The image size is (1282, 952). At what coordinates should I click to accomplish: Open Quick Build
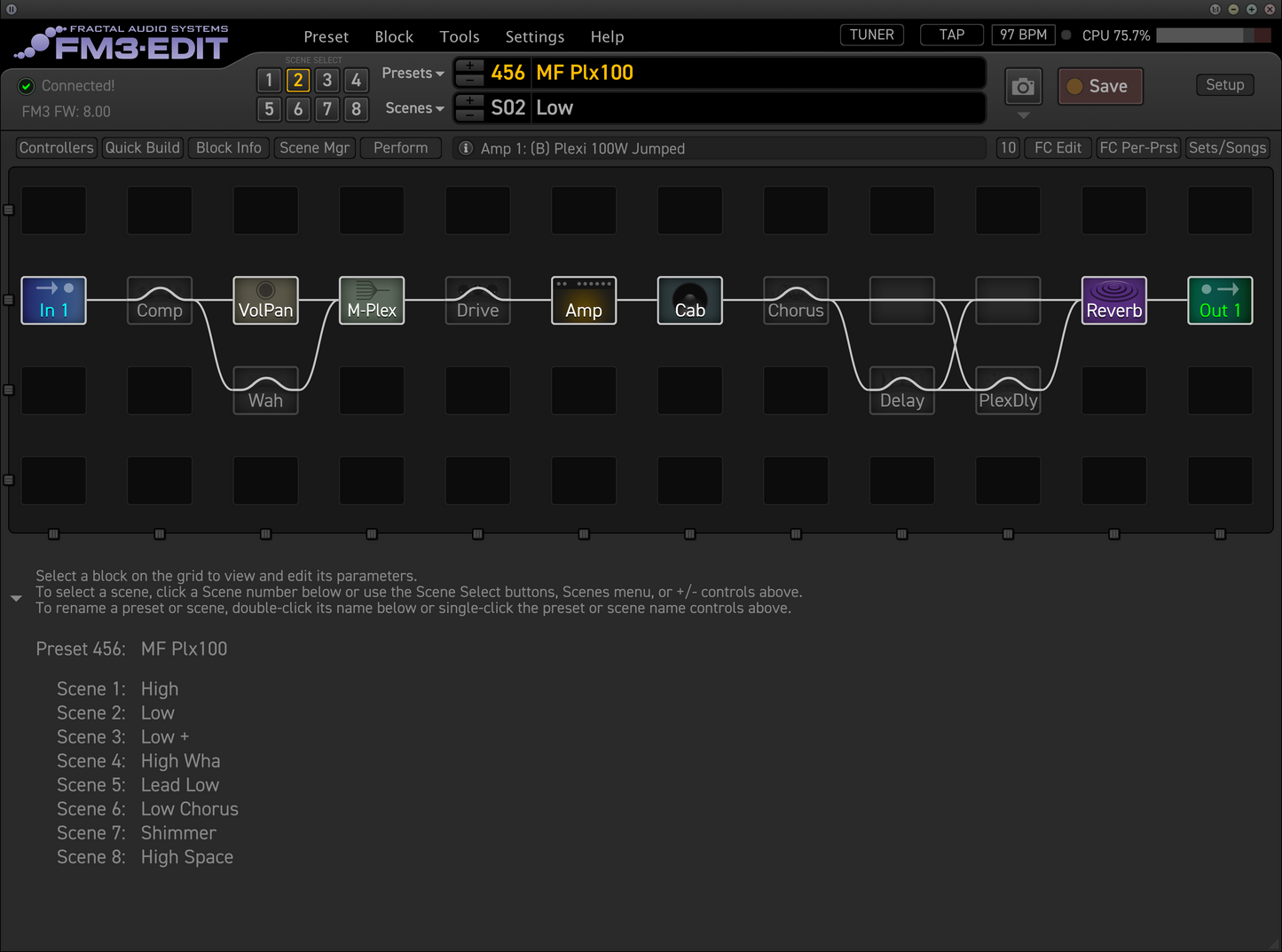click(142, 148)
